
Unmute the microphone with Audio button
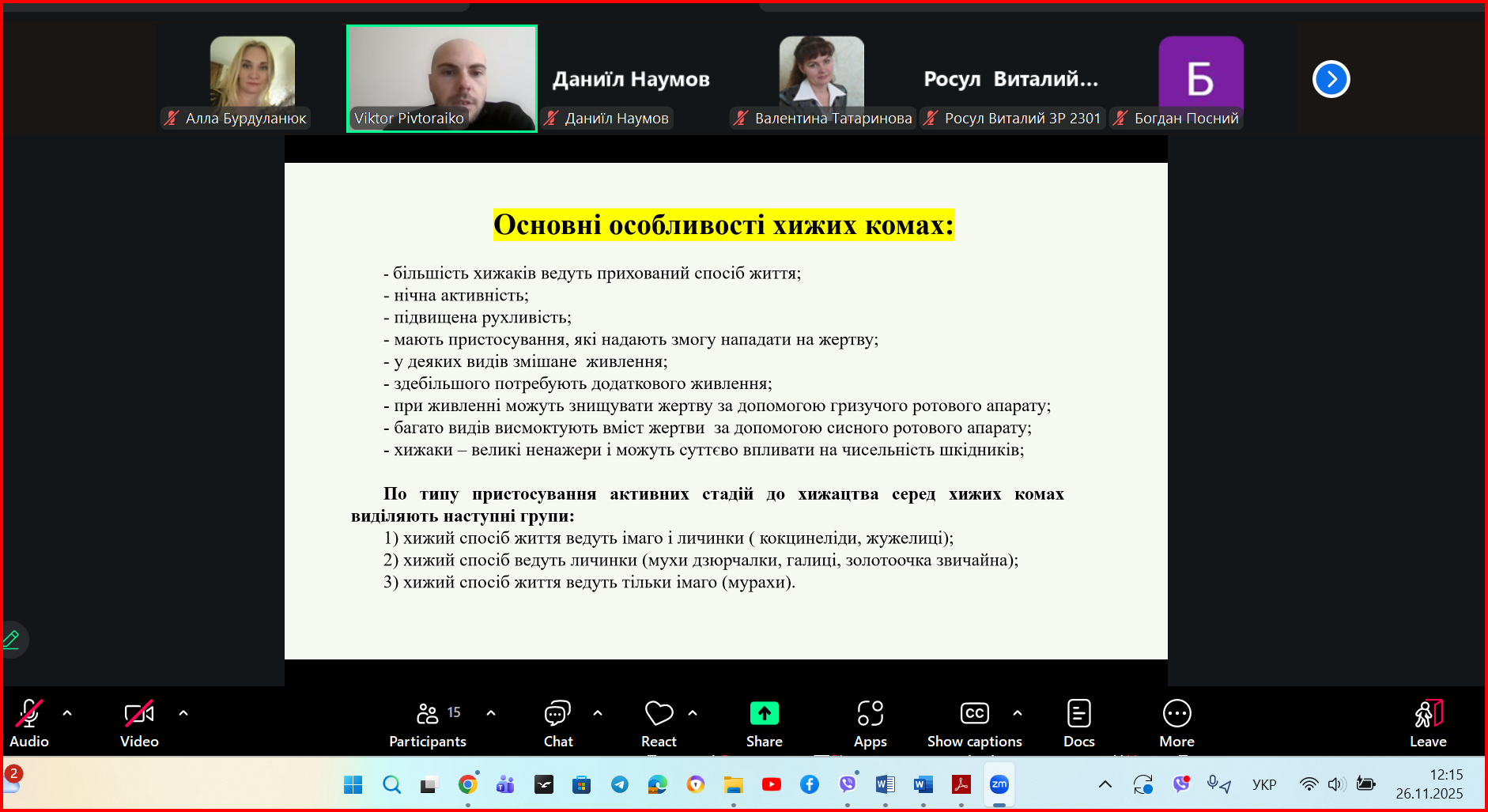tap(29, 723)
